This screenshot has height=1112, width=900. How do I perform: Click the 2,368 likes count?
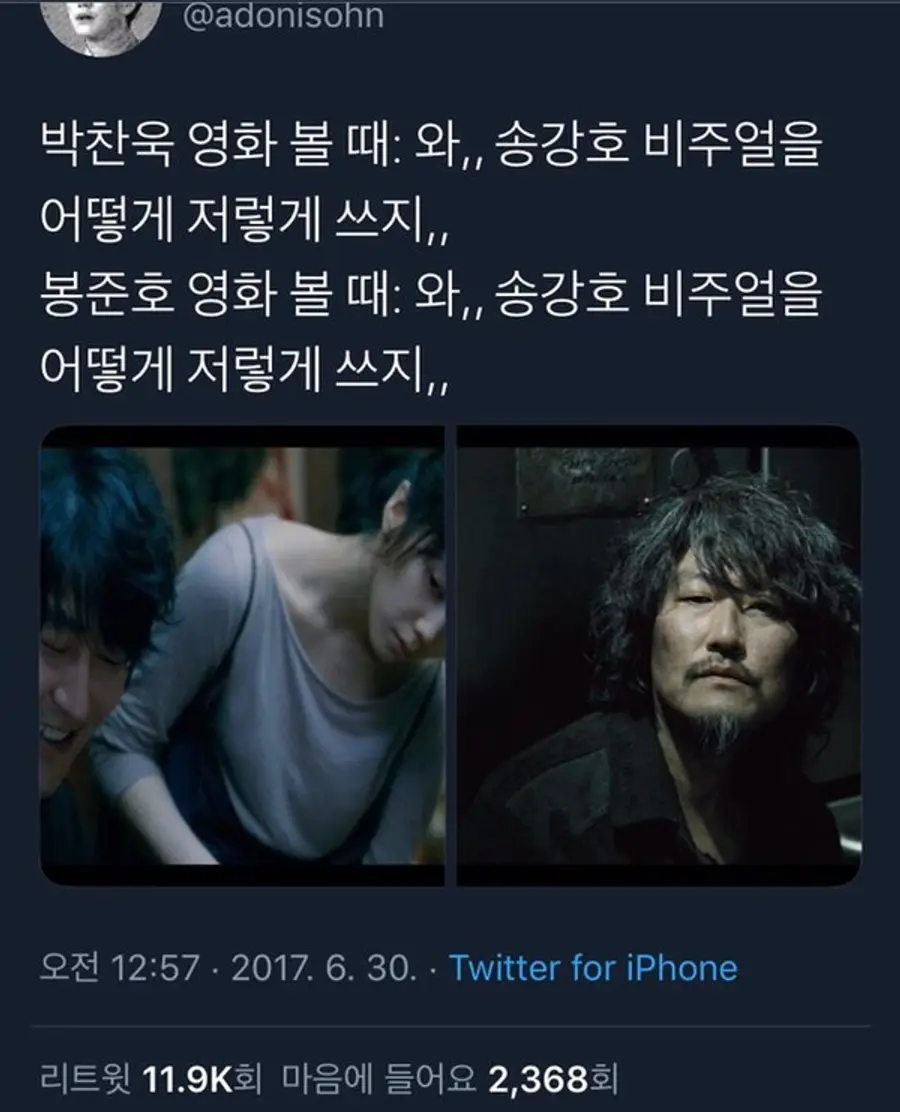538,1079
